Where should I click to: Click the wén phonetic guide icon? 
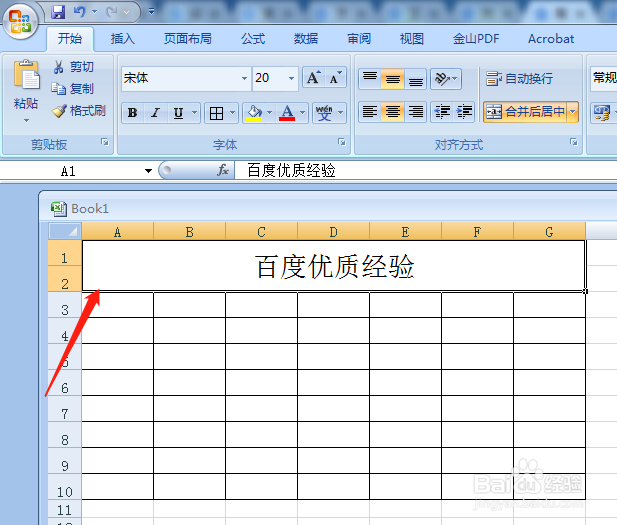324,113
